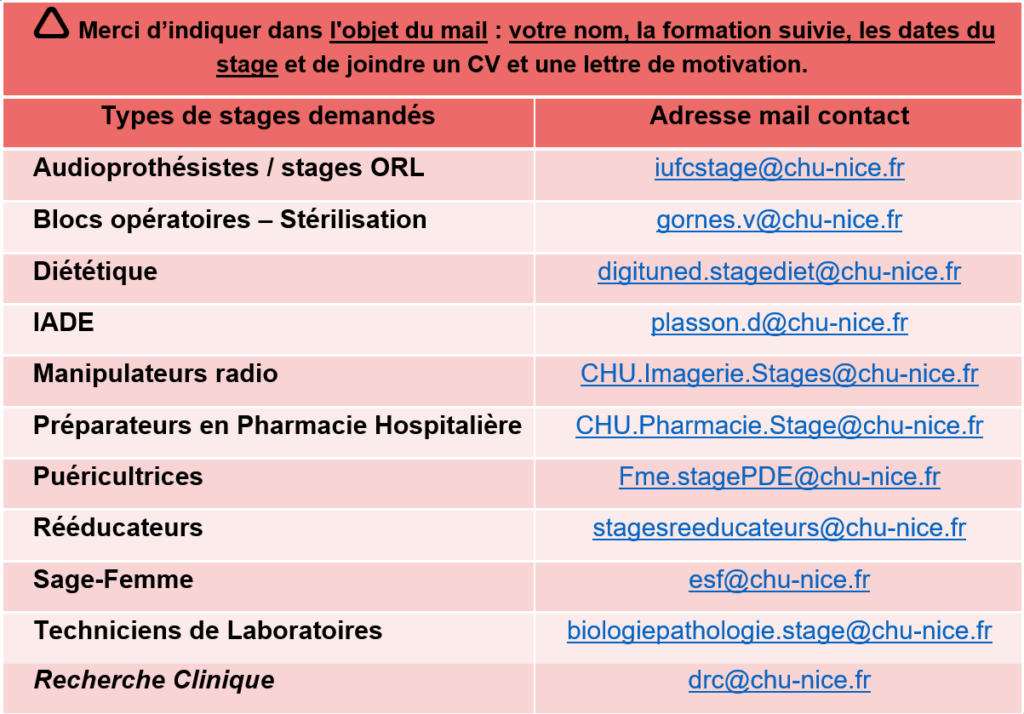Click the underlined 'l'objet du mail' text
This screenshot has height=714, width=1024.
point(409,31)
